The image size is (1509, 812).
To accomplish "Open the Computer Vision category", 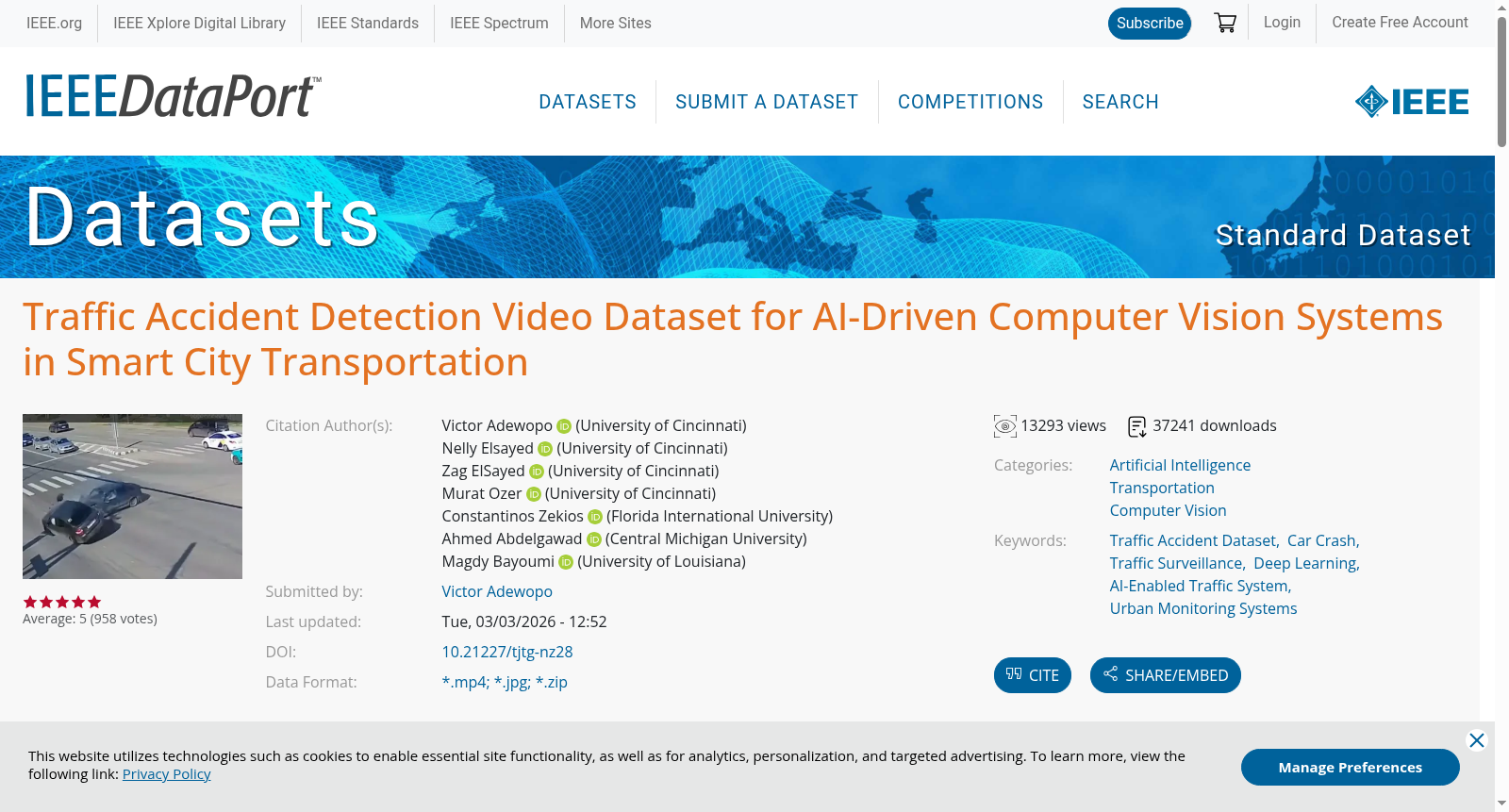I will [1169, 511].
